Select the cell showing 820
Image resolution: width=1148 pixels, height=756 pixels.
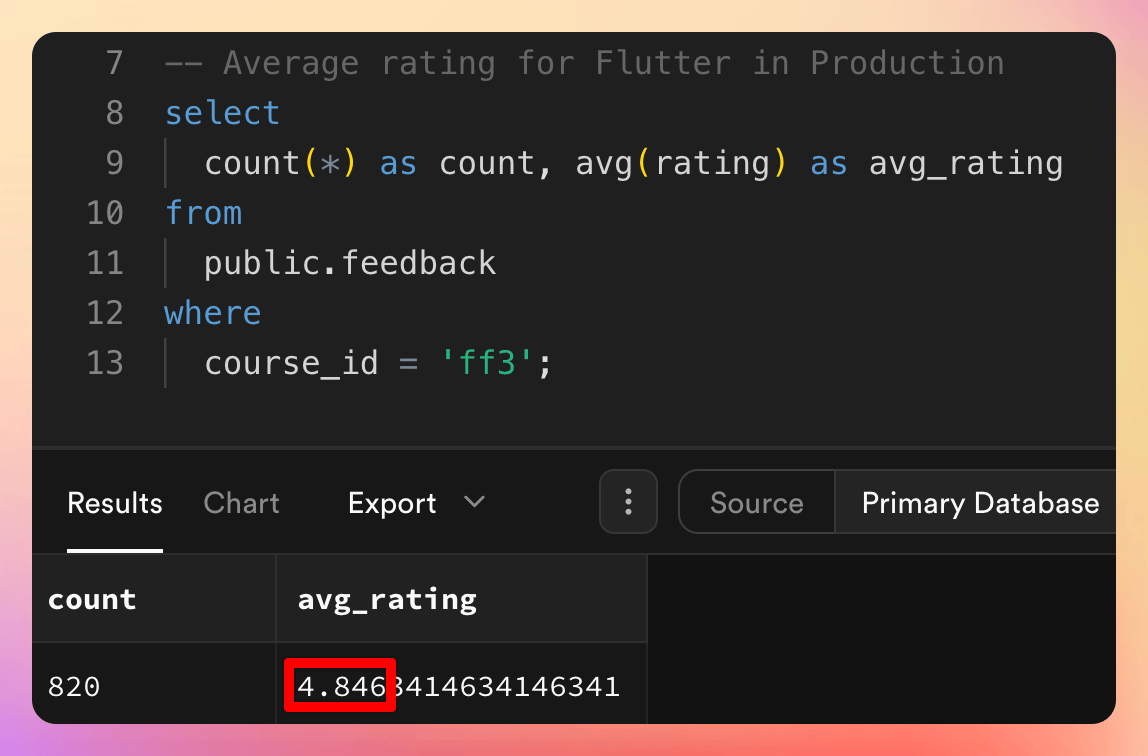tap(74, 687)
